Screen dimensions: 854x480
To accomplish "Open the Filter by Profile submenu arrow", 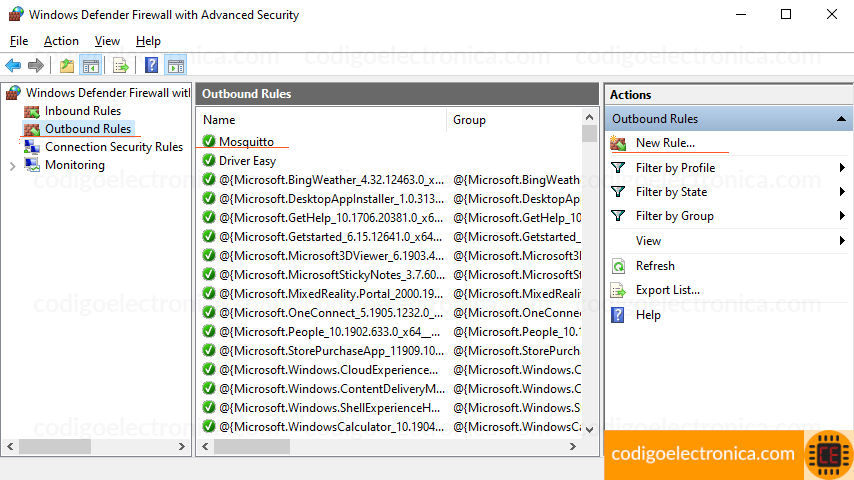I will [x=842, y=168].
